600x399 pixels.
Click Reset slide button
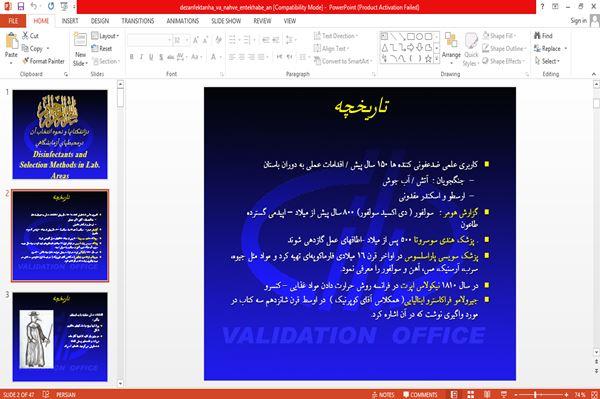[102, 49]
